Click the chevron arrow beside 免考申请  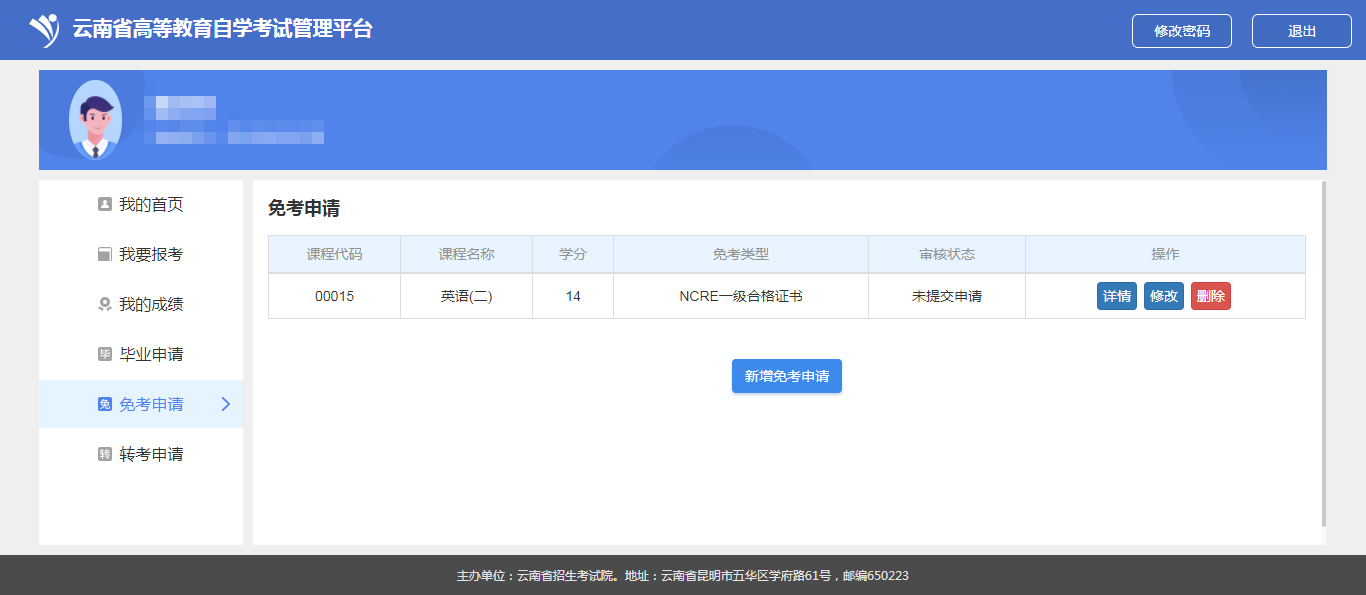[225, 404]
